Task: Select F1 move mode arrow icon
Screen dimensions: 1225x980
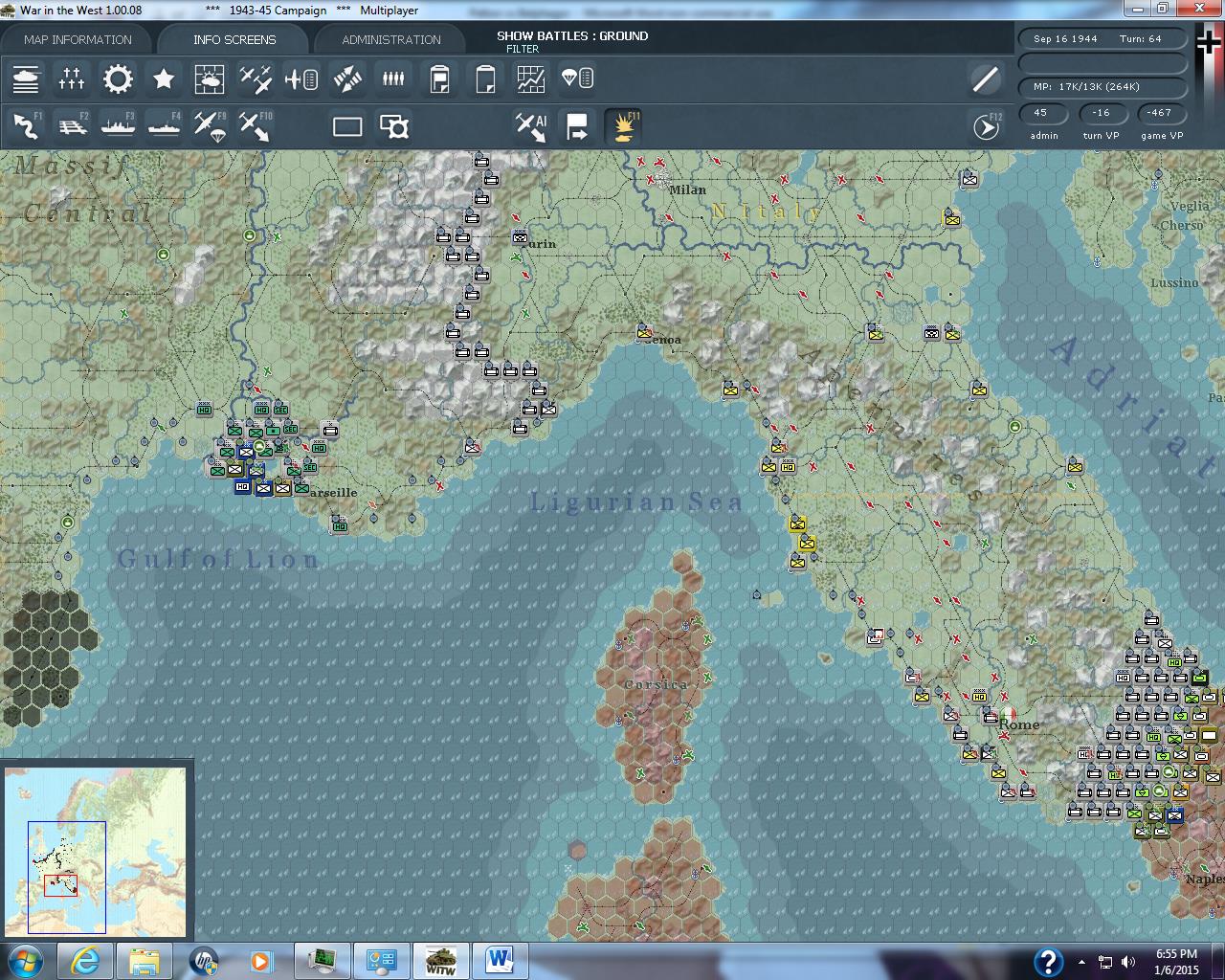Action: pyautogui.click(x=26, y=126)
